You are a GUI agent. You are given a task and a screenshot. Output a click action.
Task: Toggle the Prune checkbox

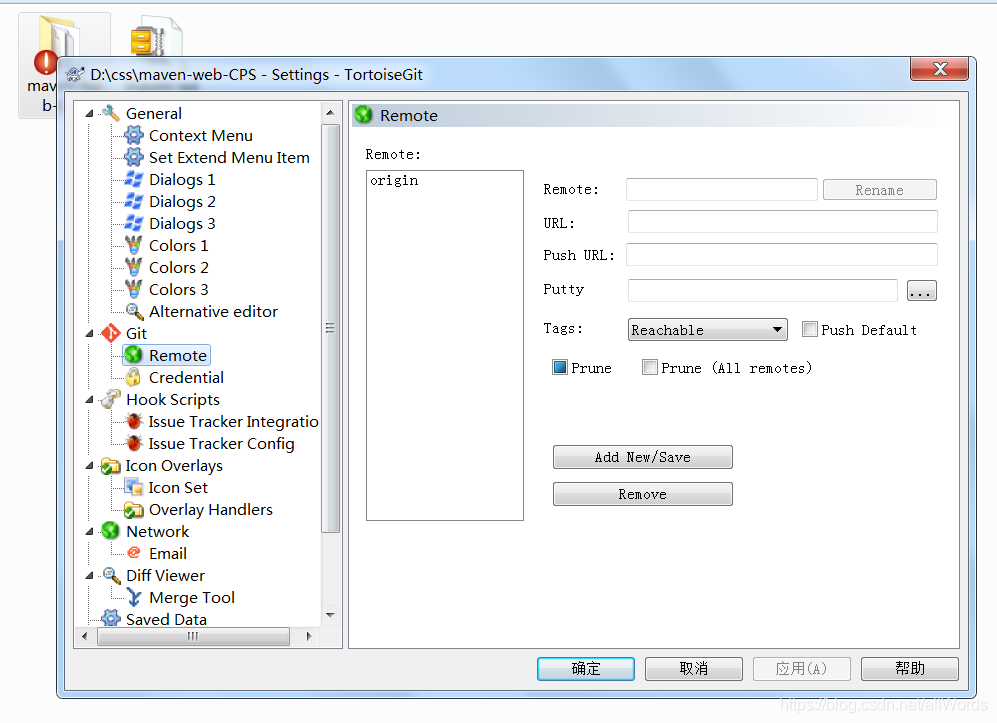point(560,367)
